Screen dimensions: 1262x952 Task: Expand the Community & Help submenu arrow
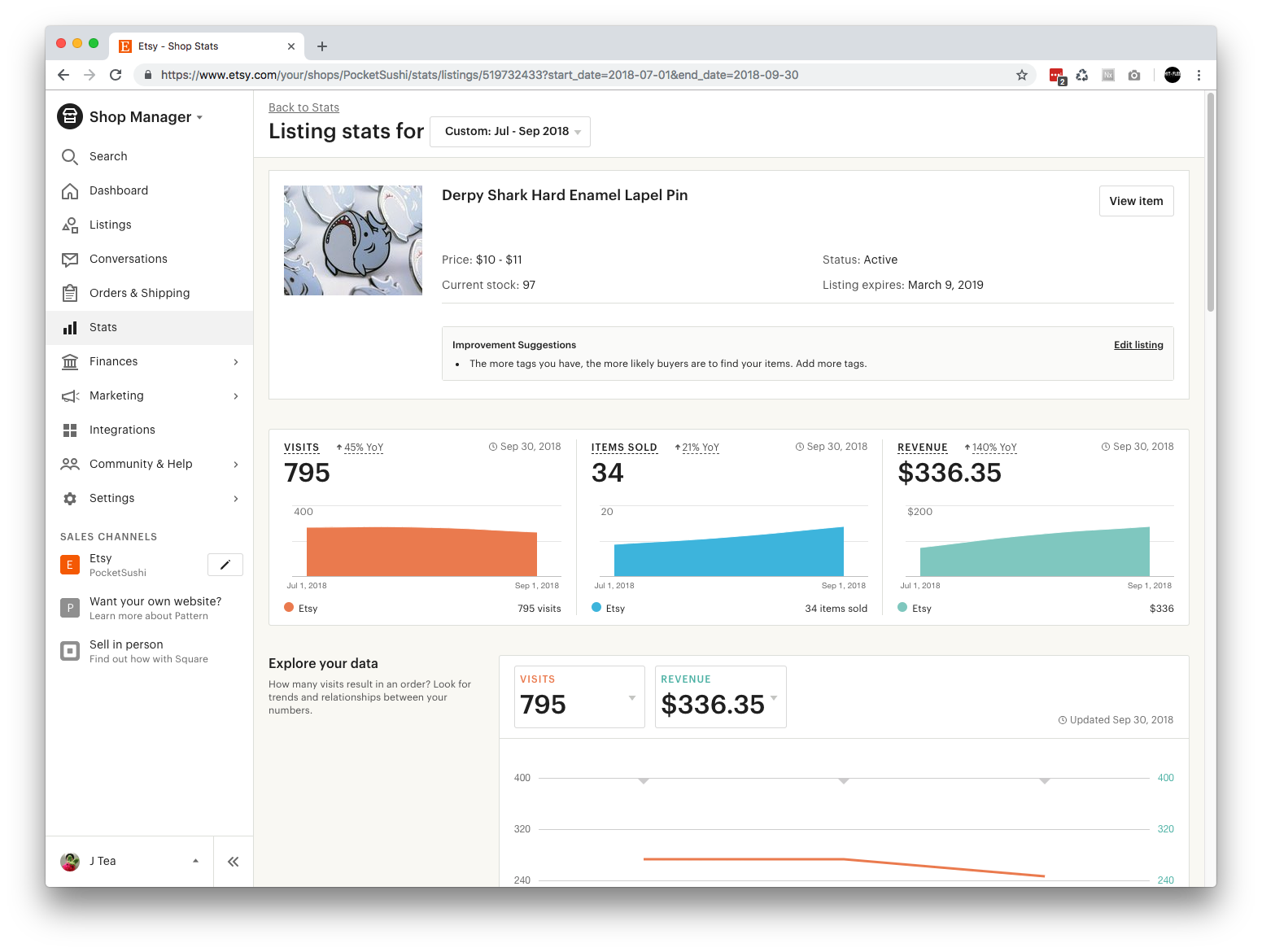click(236, 465)
